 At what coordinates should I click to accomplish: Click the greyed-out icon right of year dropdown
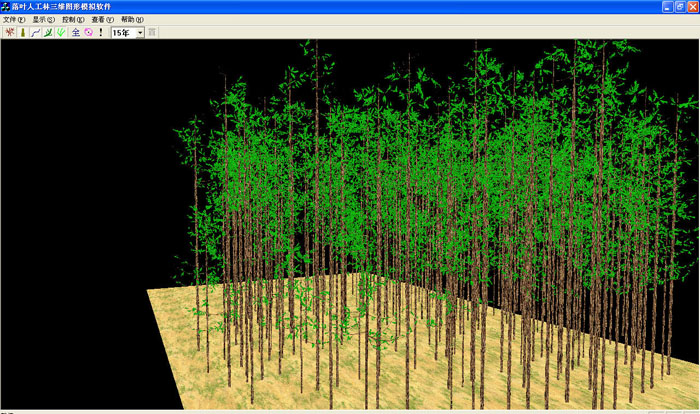click(152, 32)
